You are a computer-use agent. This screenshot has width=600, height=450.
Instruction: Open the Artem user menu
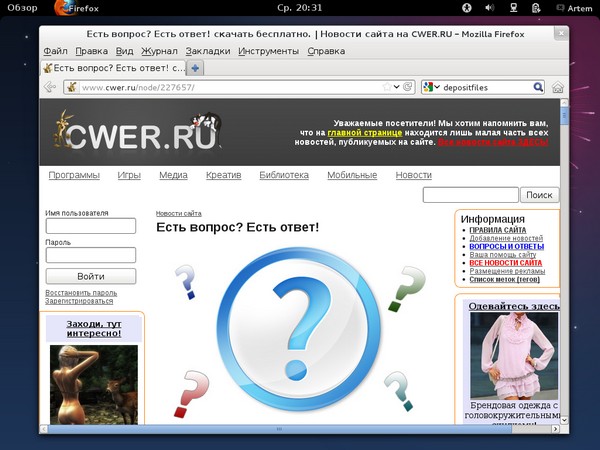[573, 8]
